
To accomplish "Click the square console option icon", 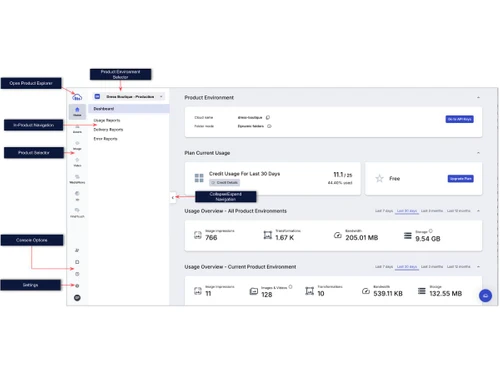I will click(77, 262).
